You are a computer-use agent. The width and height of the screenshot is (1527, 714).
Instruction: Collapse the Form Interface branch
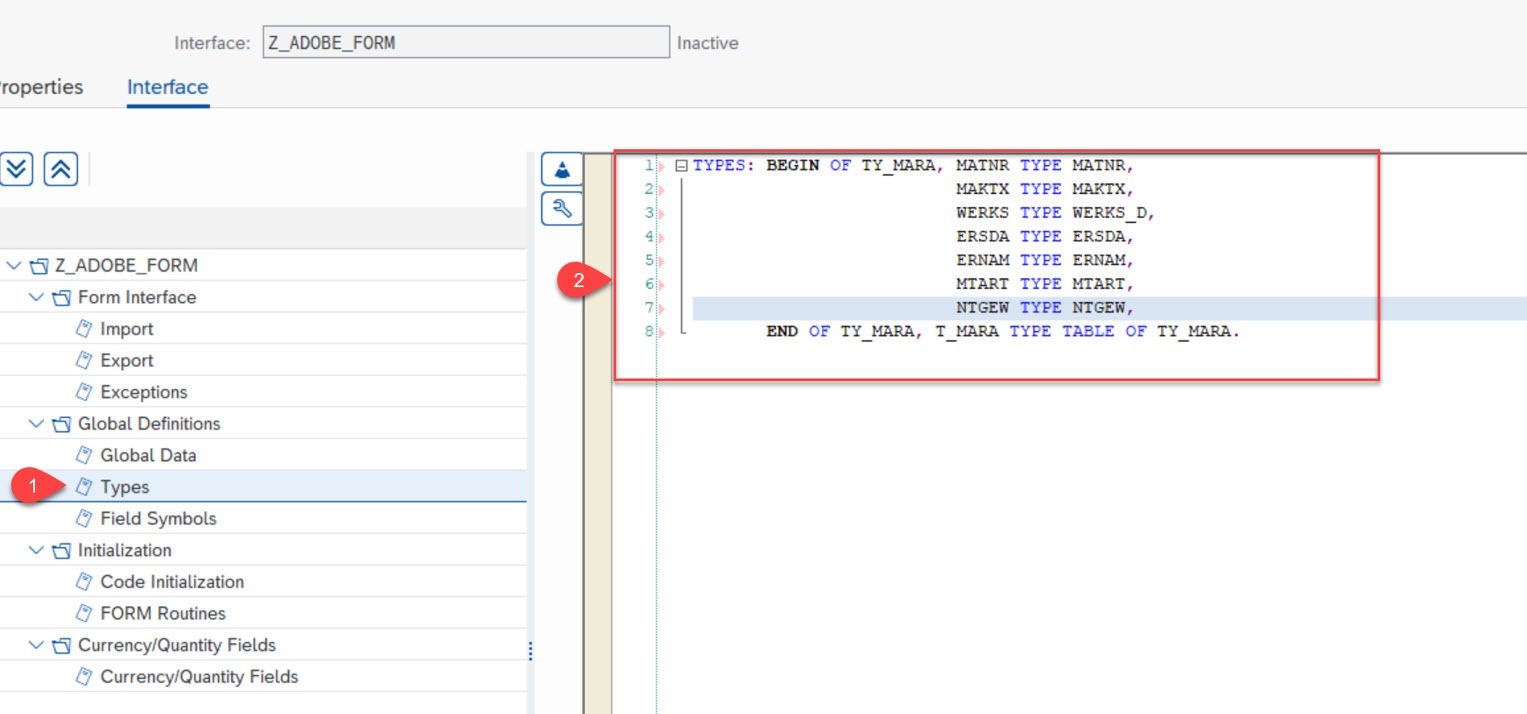(x=36, y=297)
